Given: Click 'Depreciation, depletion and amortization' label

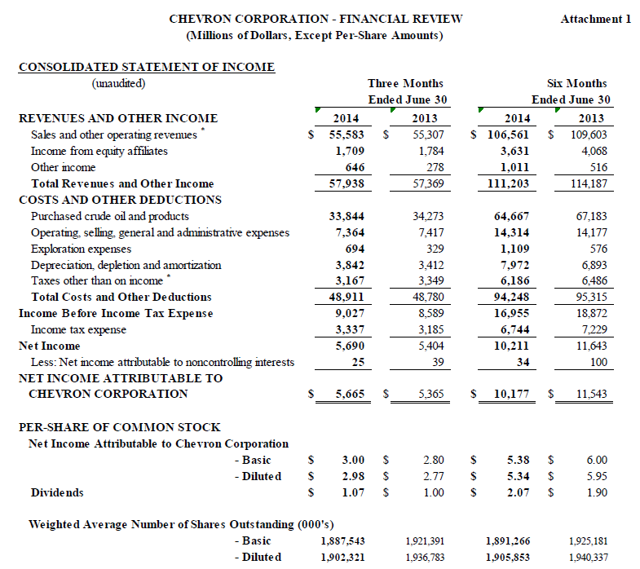Looking at the screenshot, I should pyautogui.click(x=126, y=265).
